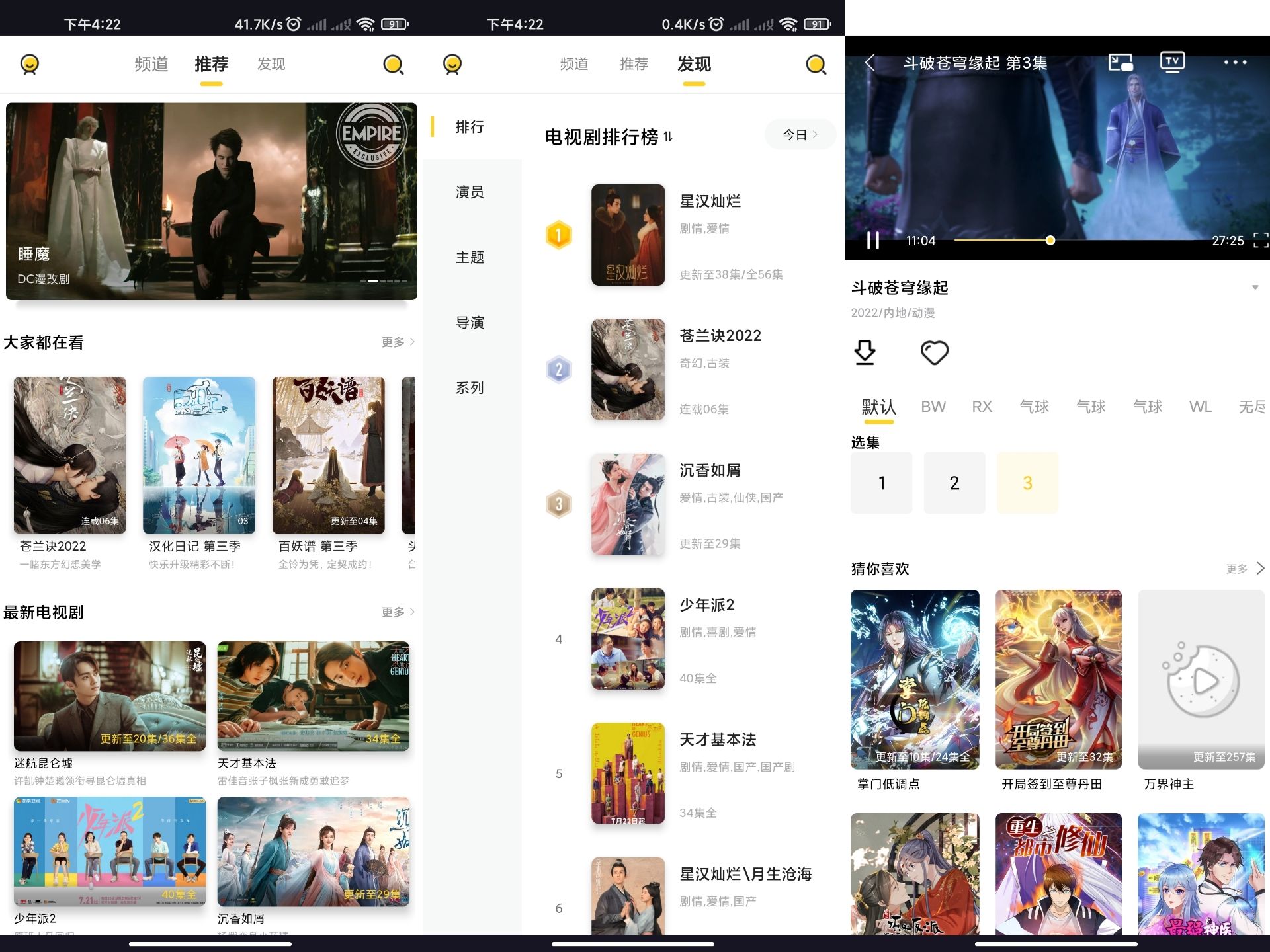Enter fullscreen video mode
Screen dimensions: 1270x952
coord(1261,241)
